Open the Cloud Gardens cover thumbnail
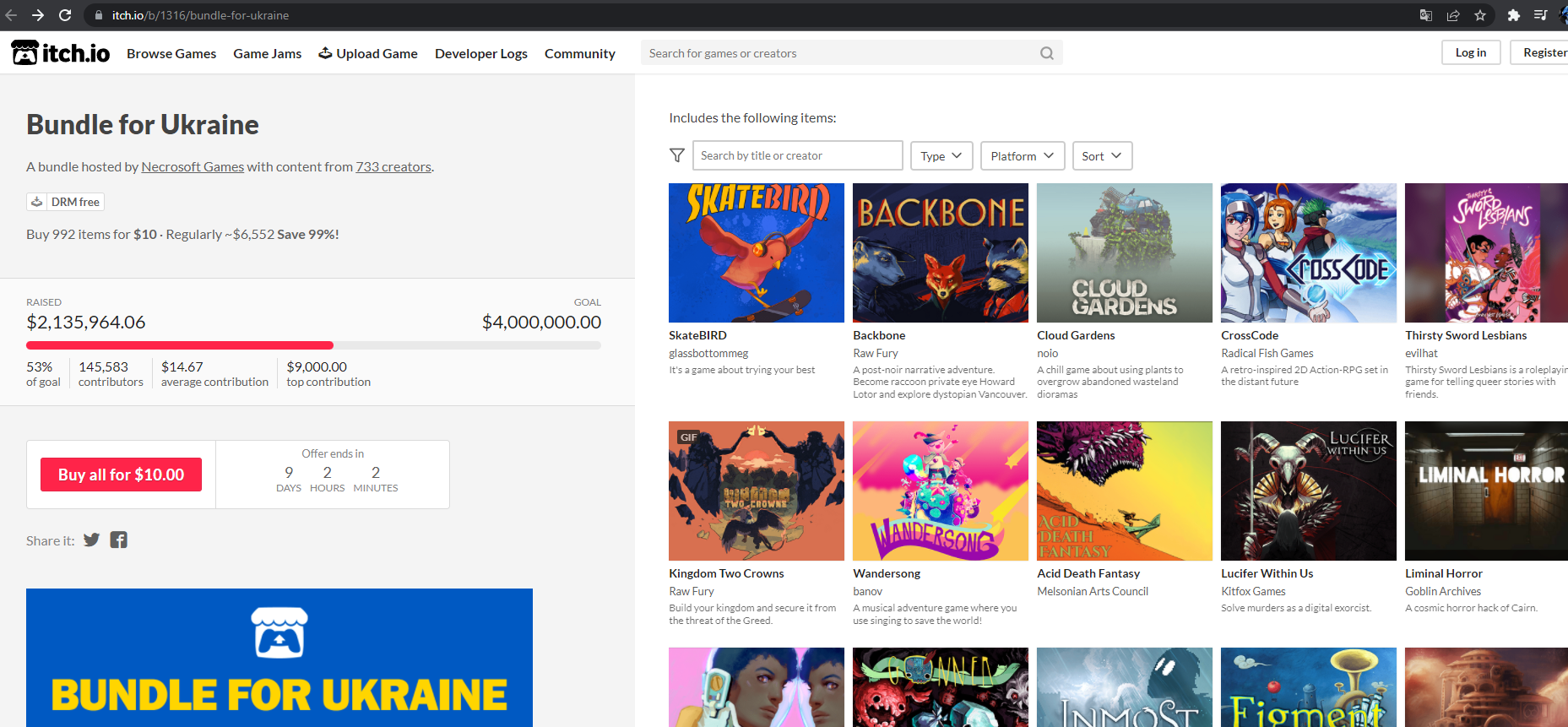 pos(1125,252)
